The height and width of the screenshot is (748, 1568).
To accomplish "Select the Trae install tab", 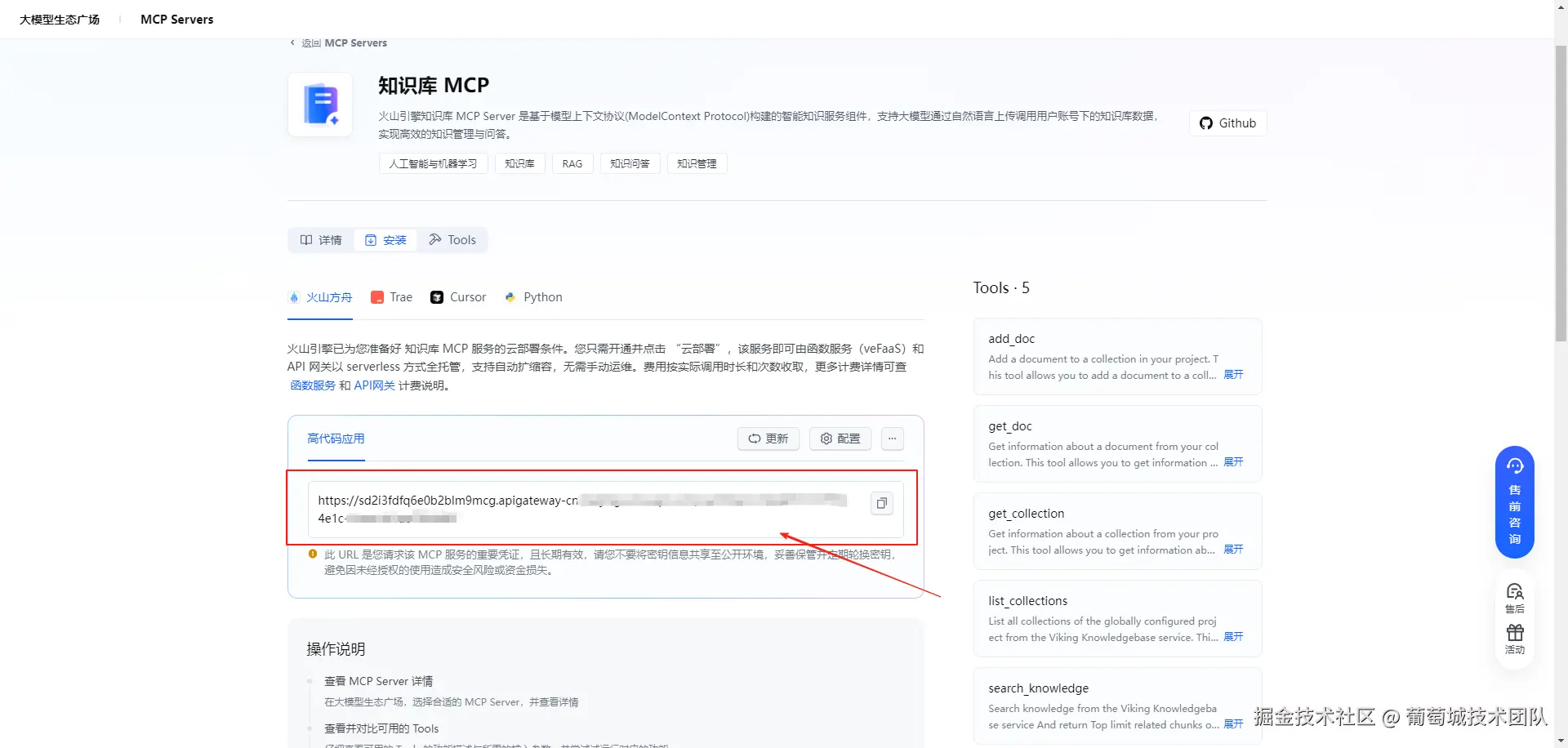I will [x=391, y=297].
